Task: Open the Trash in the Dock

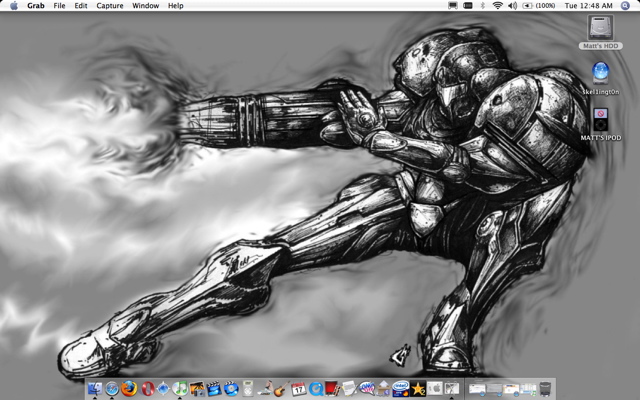Action: pos(545,388)
